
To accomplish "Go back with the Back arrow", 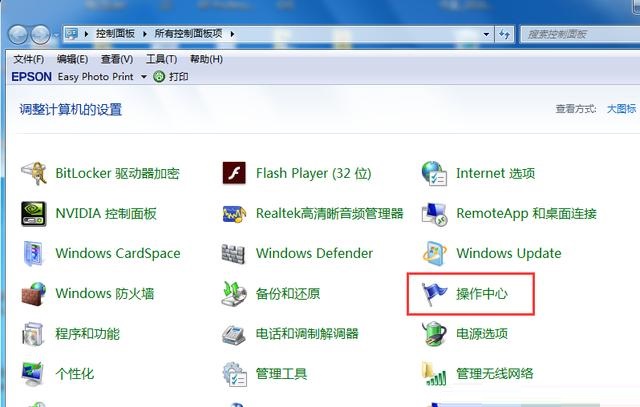I will point(18,34).
